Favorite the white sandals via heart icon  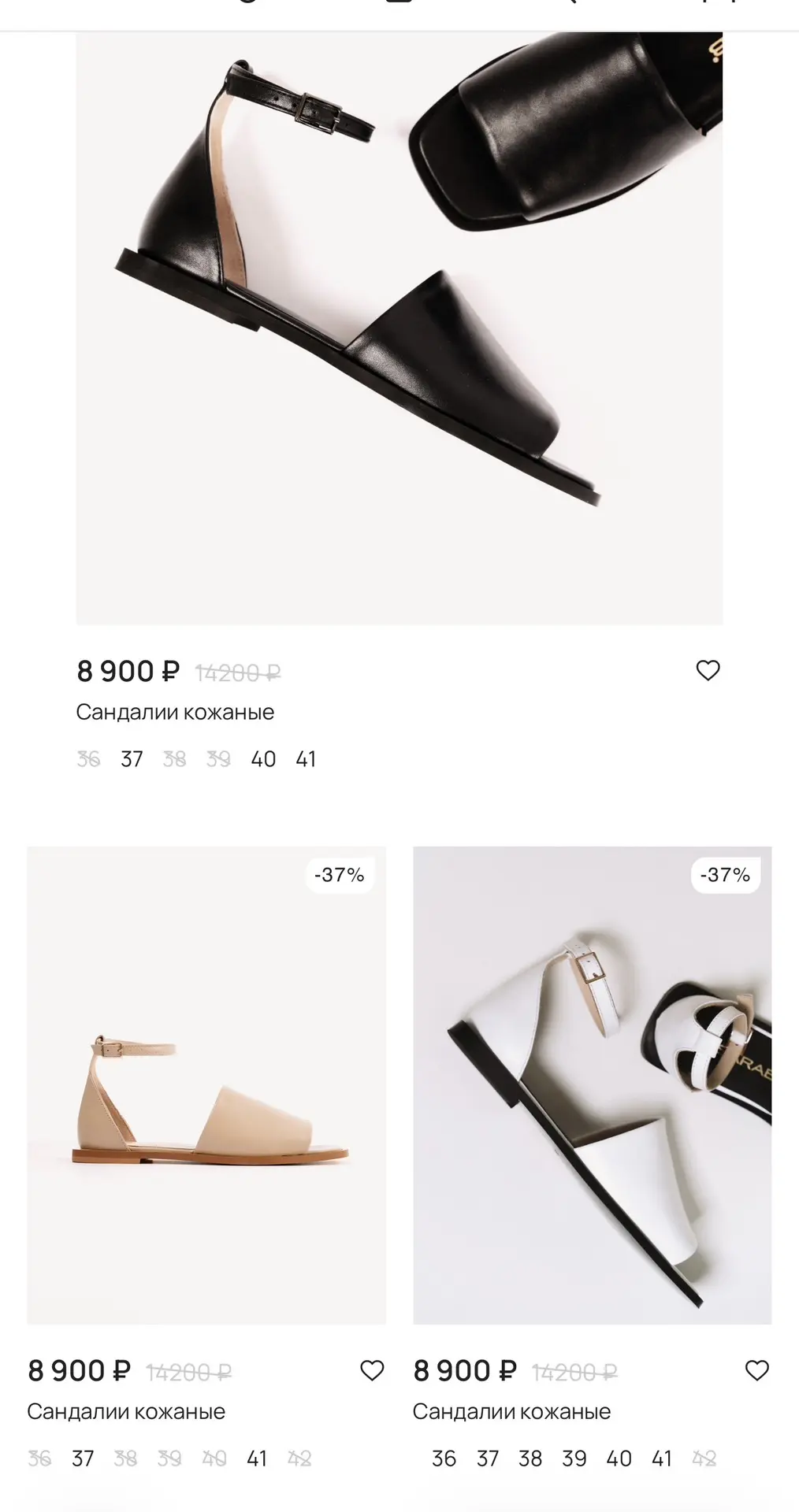[x=756, y=1370]
